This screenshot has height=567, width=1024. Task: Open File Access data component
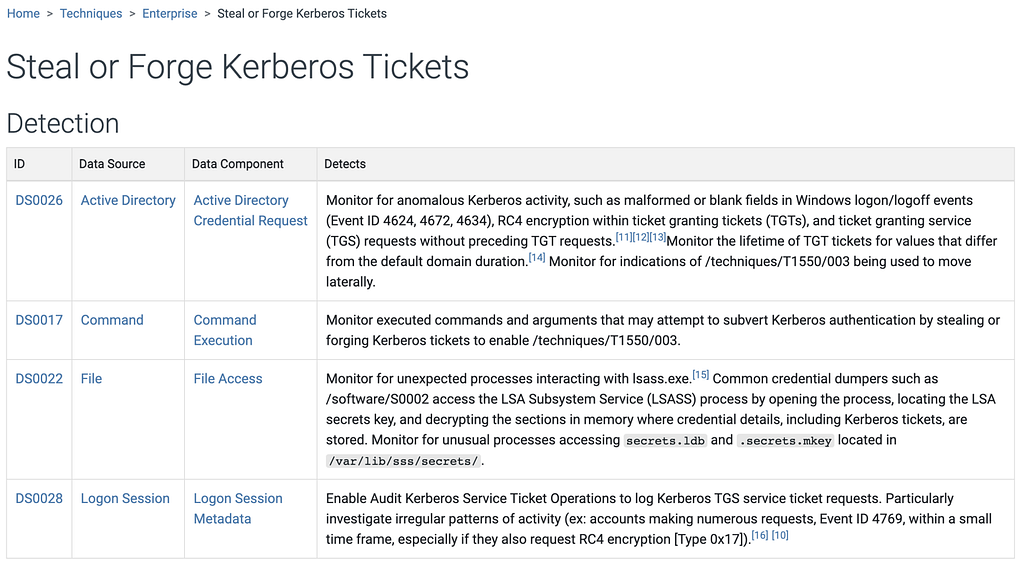[x=228, y=379]
